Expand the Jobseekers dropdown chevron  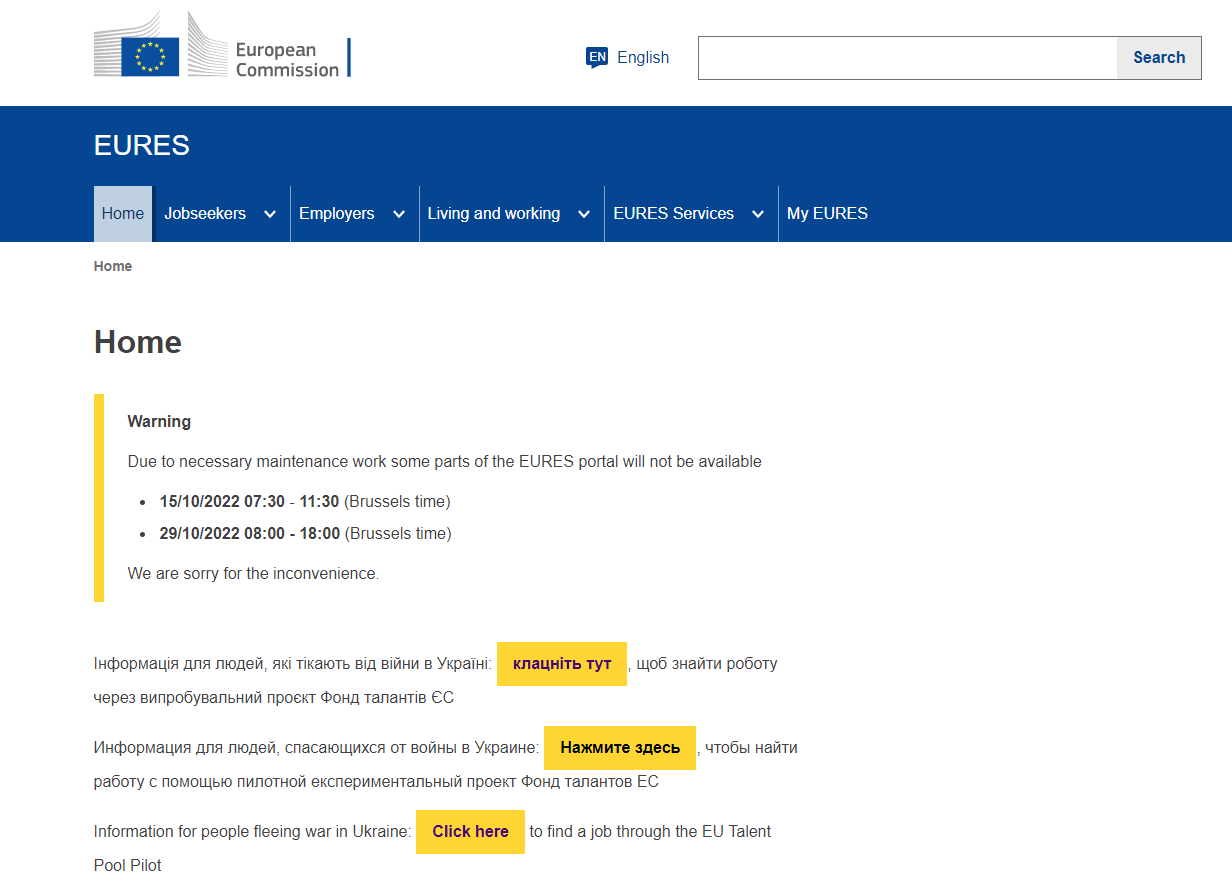point(270,214)
